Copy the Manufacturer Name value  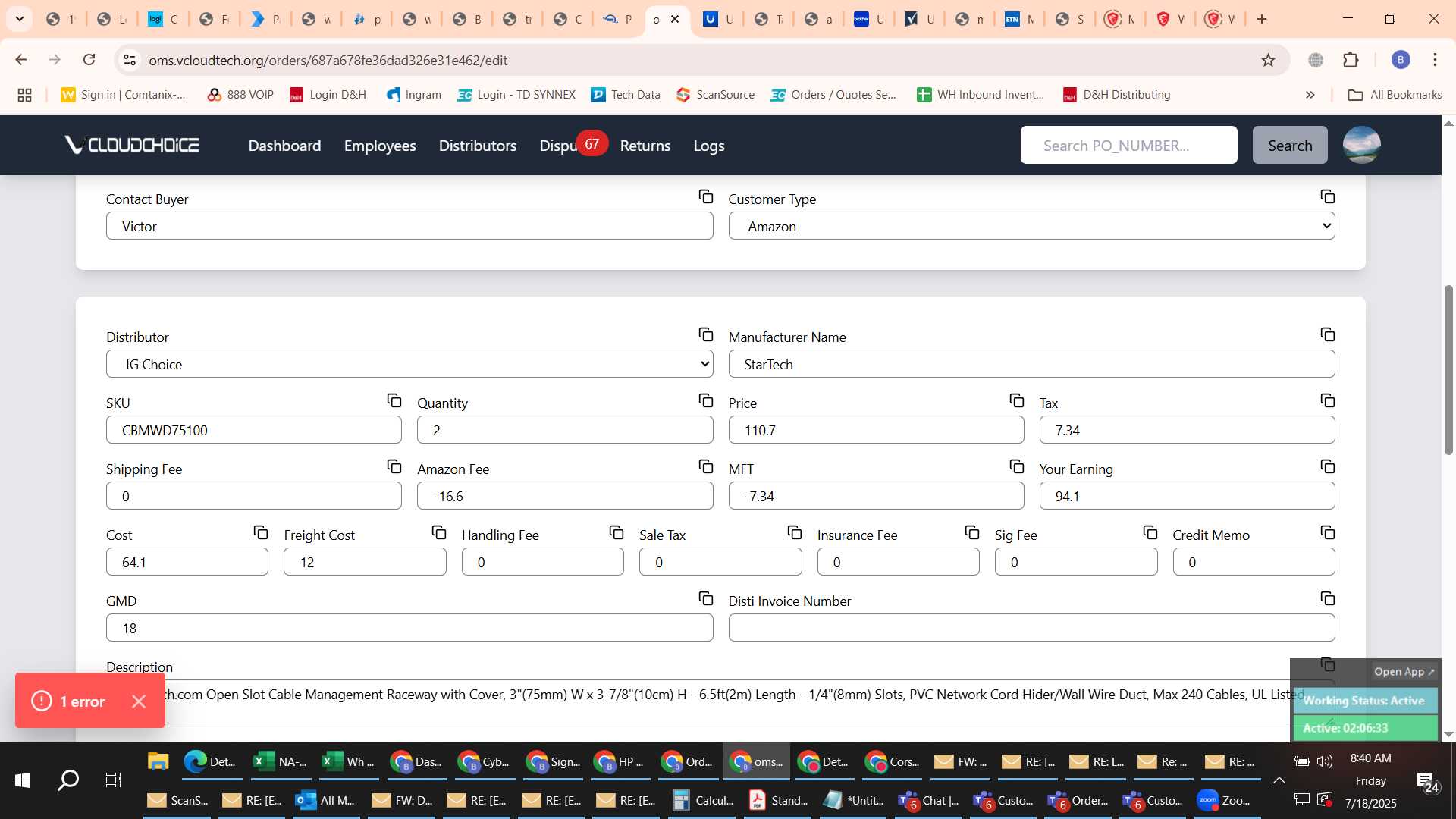click(1328, 335)
